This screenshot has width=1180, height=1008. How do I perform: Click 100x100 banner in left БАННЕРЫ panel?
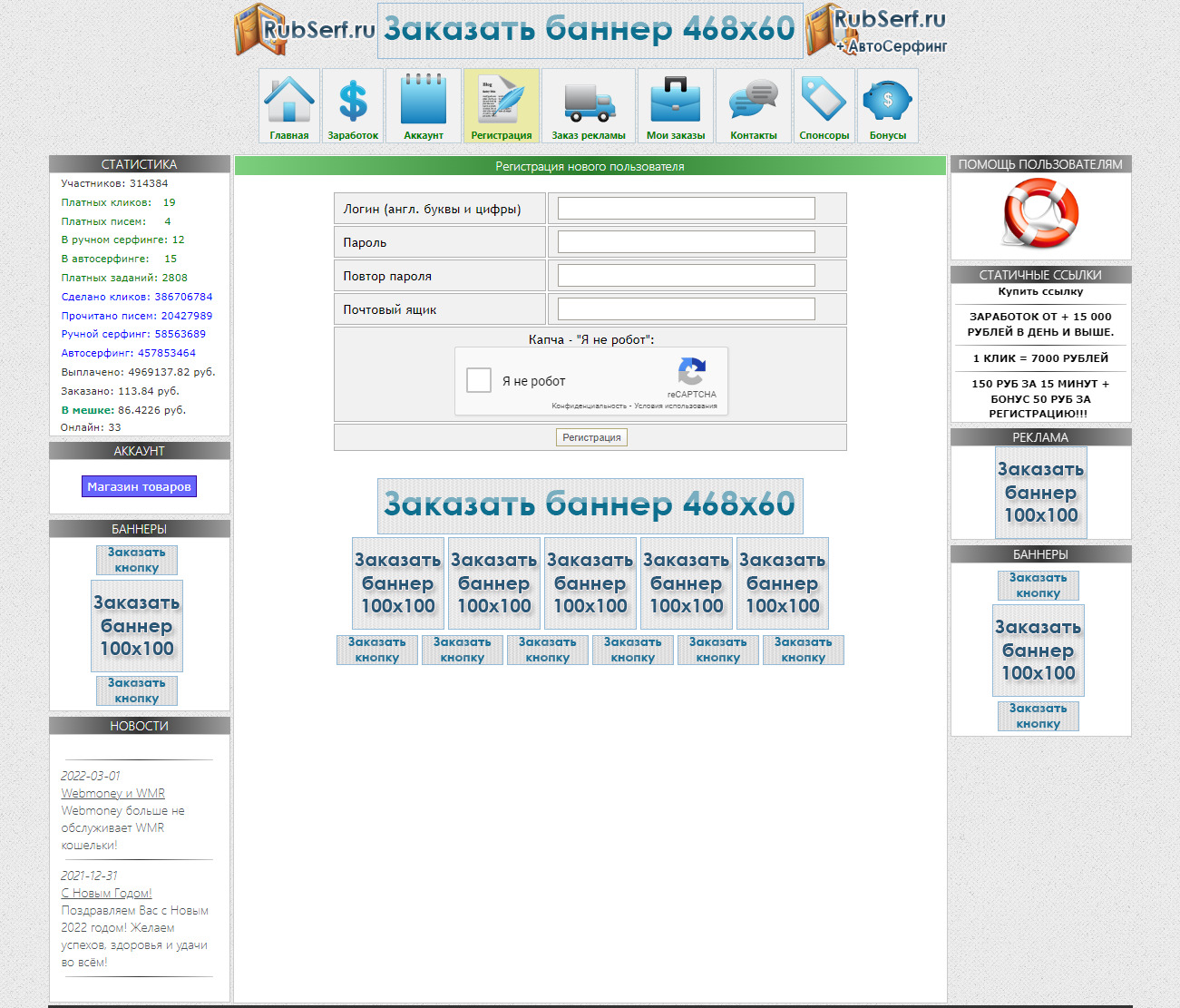137,626
